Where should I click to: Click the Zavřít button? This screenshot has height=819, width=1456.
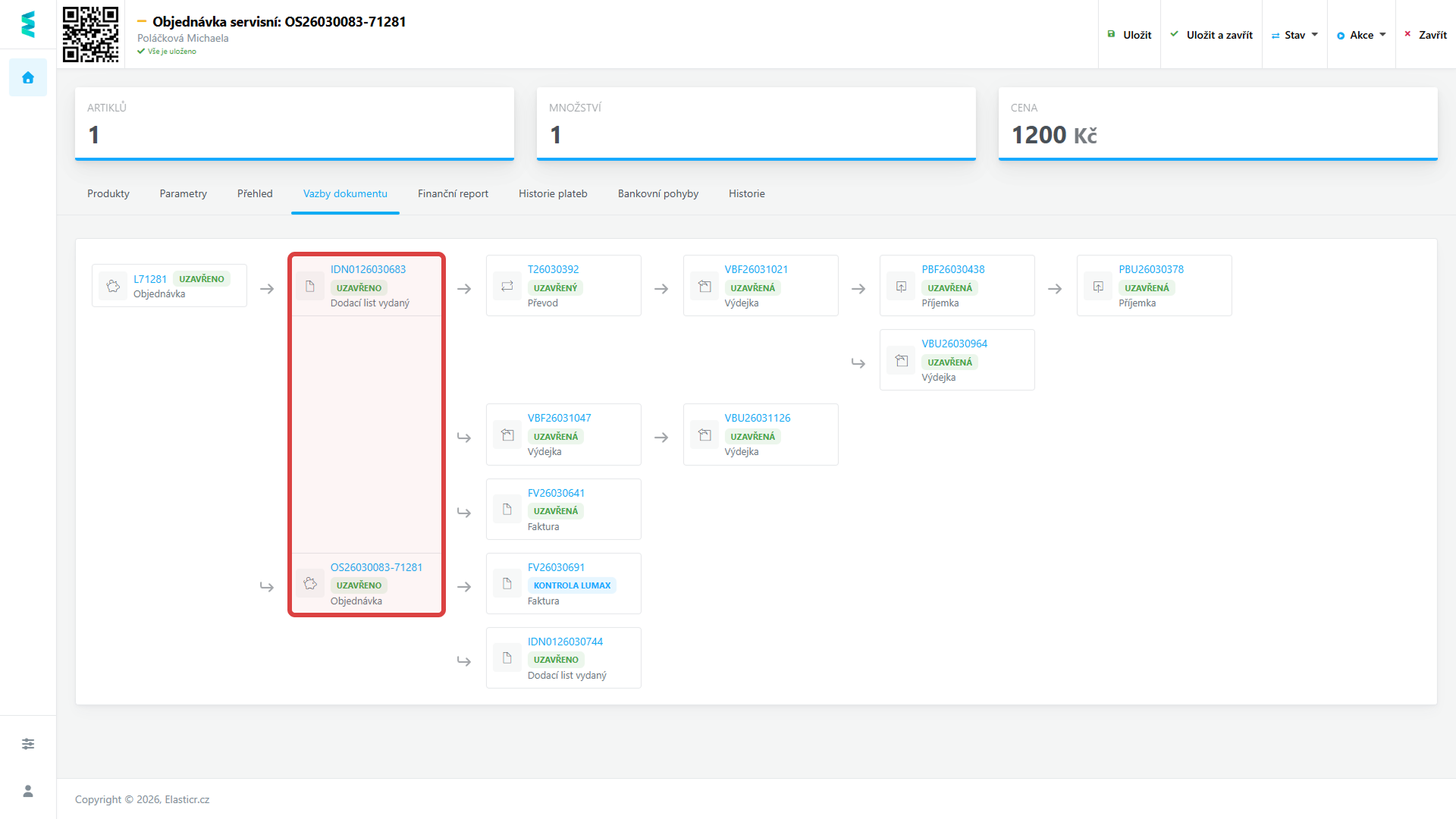coord(1426,35)
